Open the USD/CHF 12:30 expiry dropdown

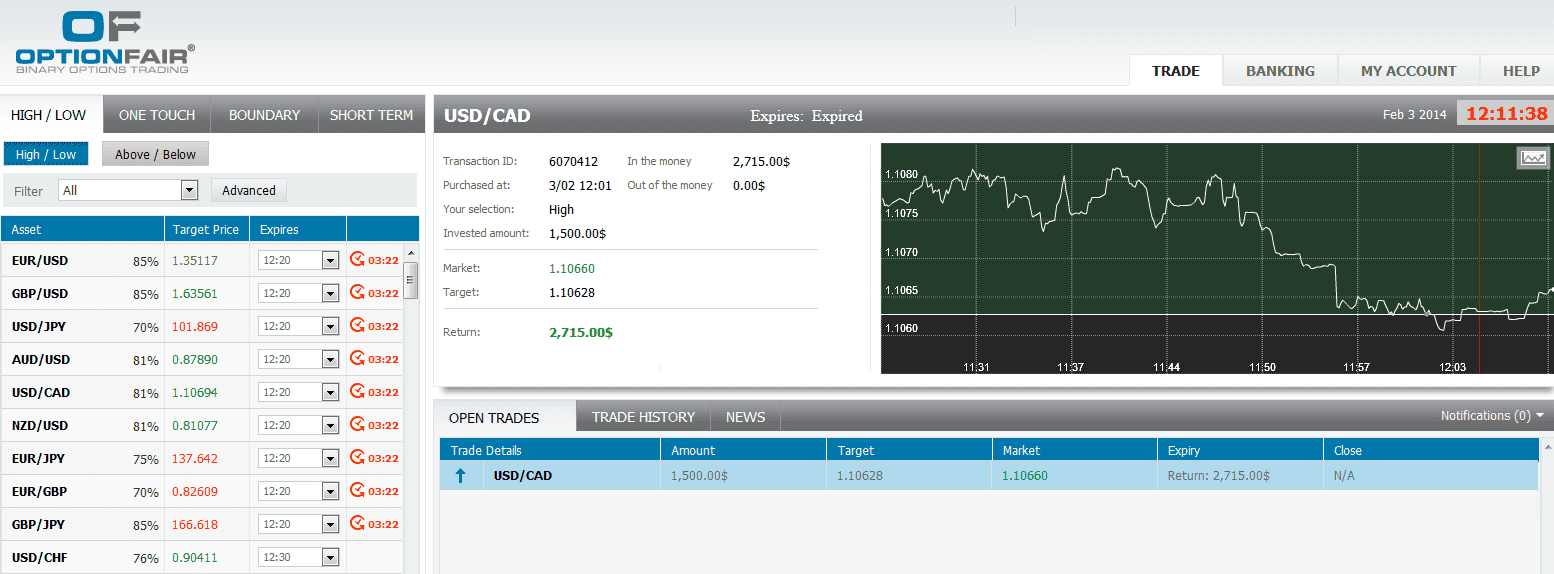tap(330, 558)
